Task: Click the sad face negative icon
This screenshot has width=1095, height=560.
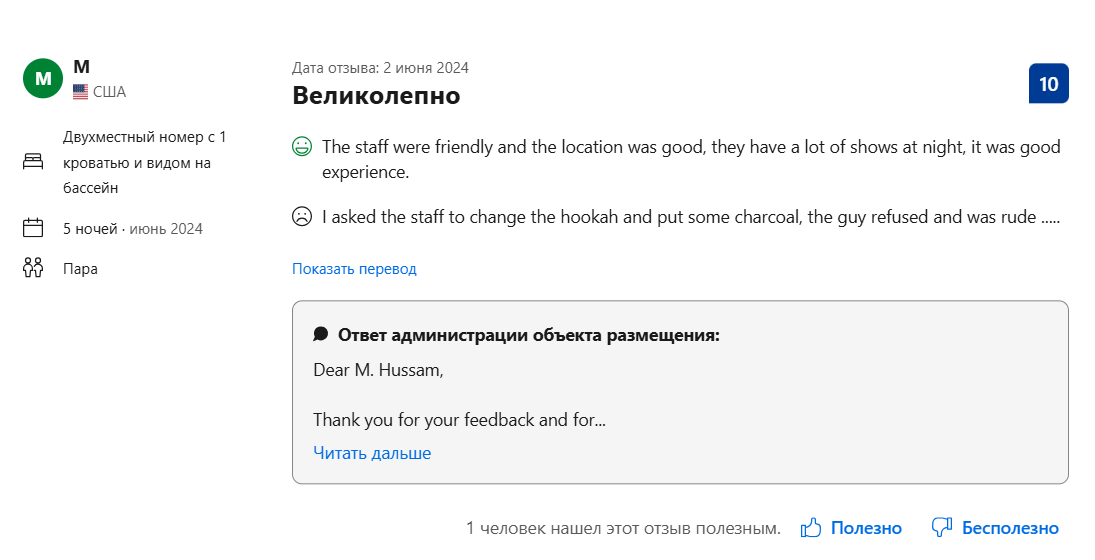Action: (302, 216)
